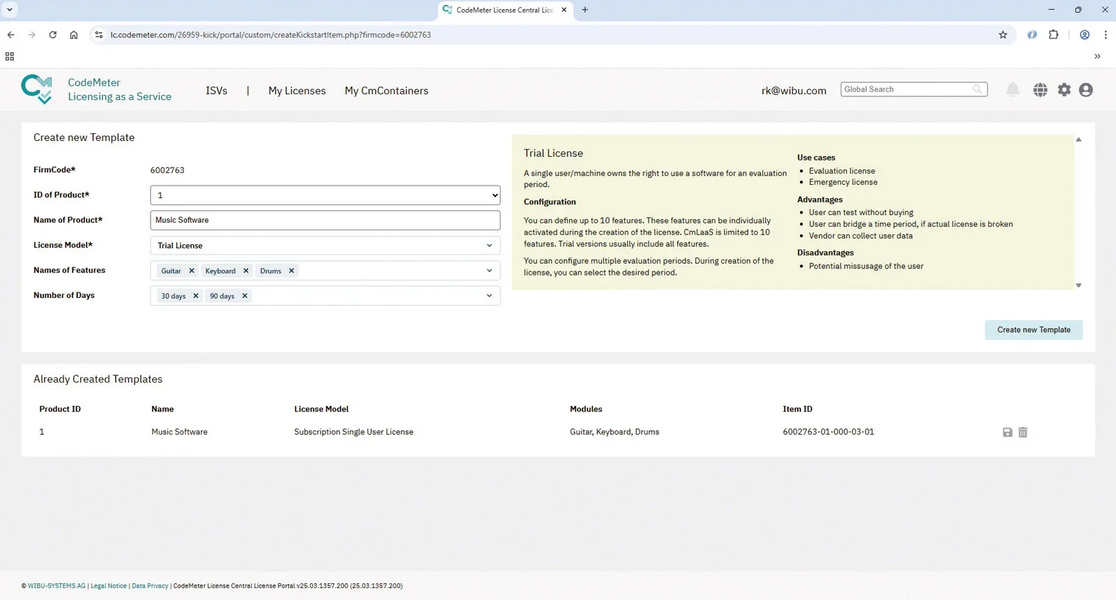
Task: Open the settings gear icon
Action: [1064, 90]
